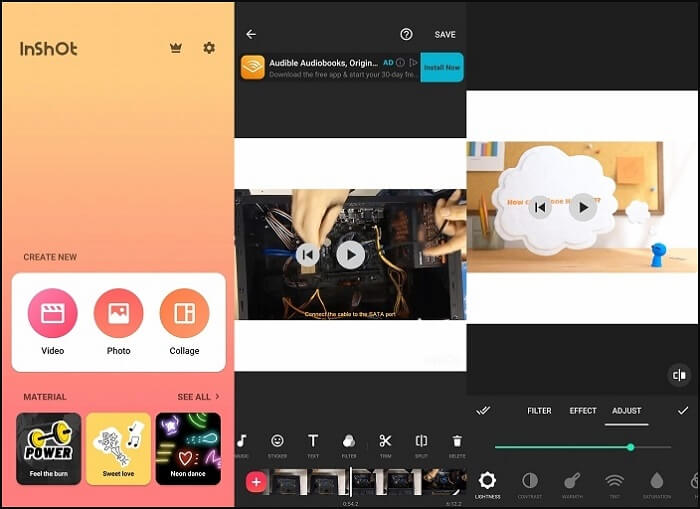This screenshot has height=509, width=700.
Task: Choose the Photo creation option
Action: (118, 314)
